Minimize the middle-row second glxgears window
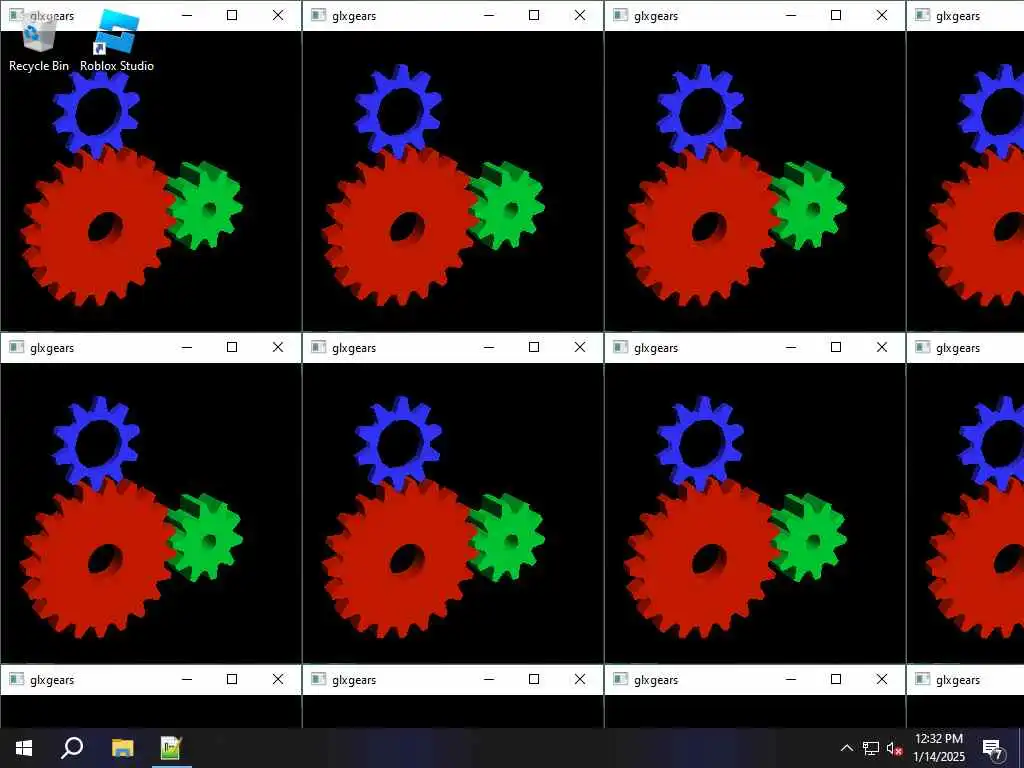The height and width of the screenshot is (768, 1024). click(488, 347)
